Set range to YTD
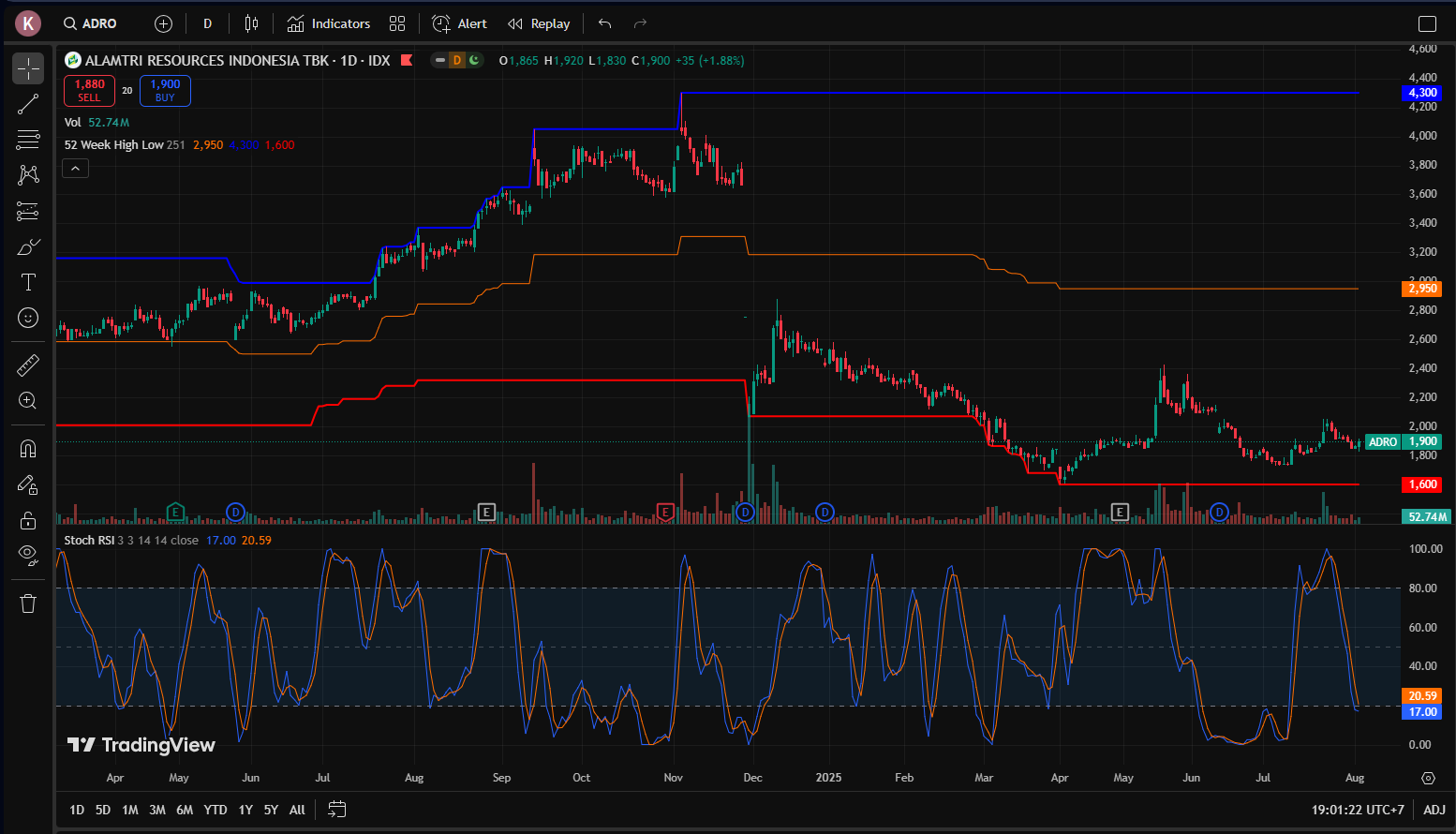 click(x=215, y=810)
